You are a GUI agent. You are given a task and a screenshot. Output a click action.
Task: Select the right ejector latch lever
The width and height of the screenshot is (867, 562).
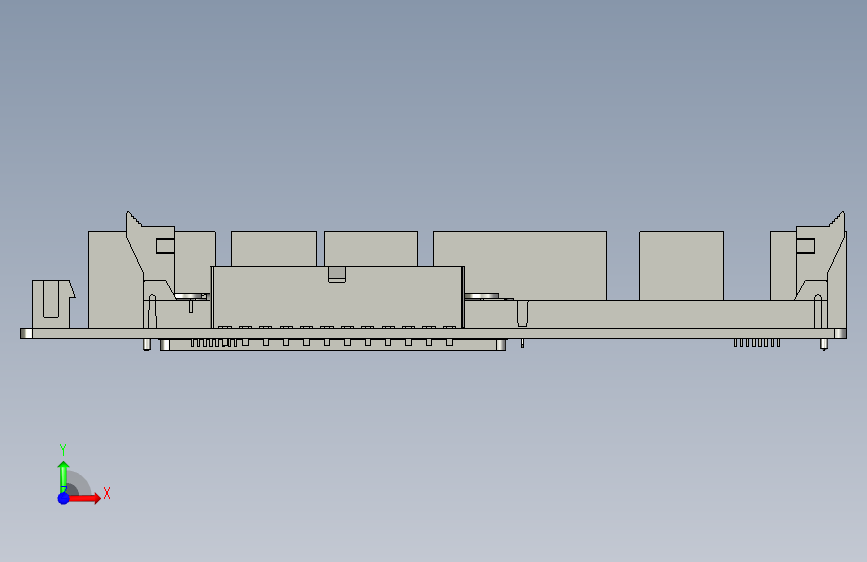[820, 255]
